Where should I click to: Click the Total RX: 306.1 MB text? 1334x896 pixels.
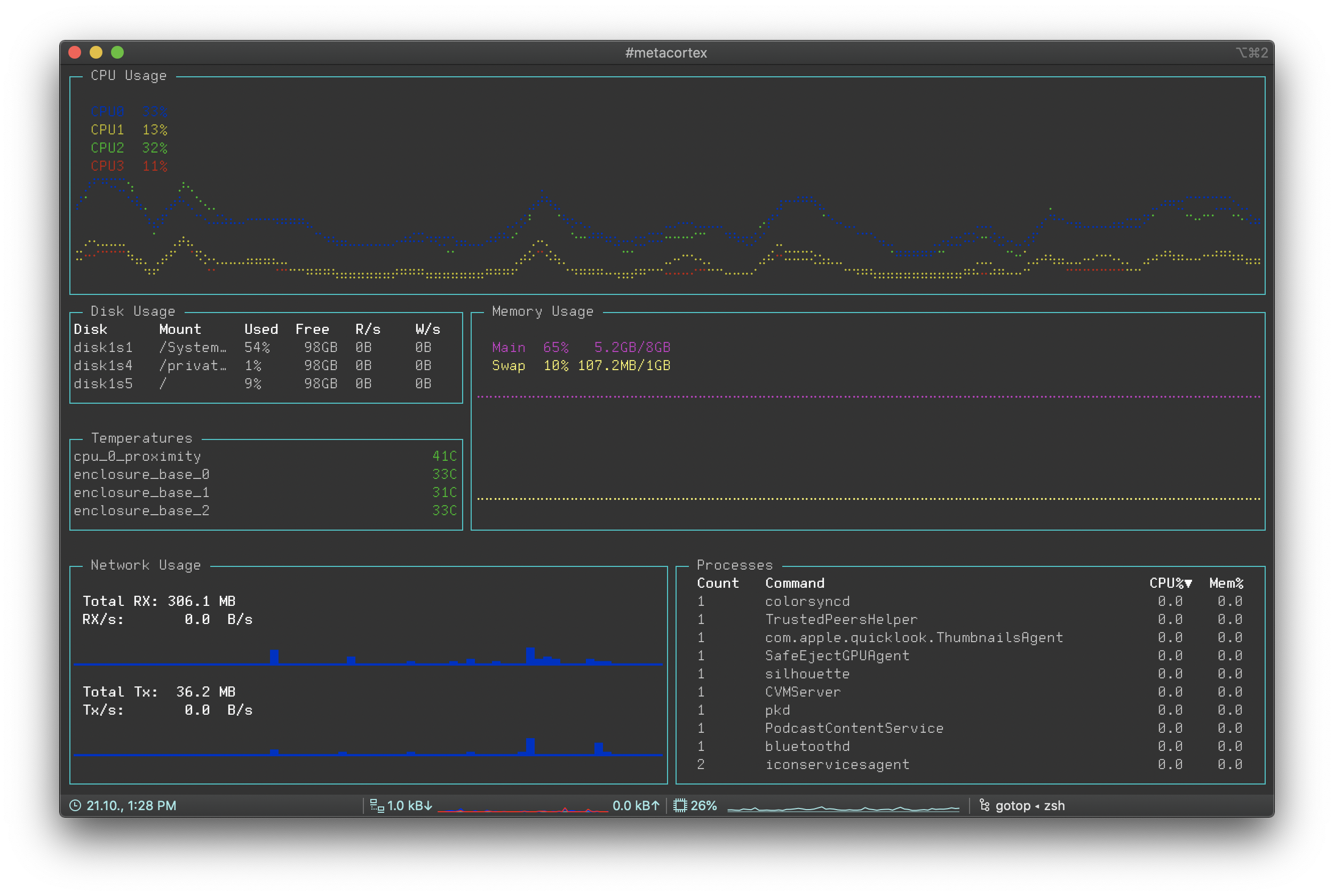(x=159, y=602)
